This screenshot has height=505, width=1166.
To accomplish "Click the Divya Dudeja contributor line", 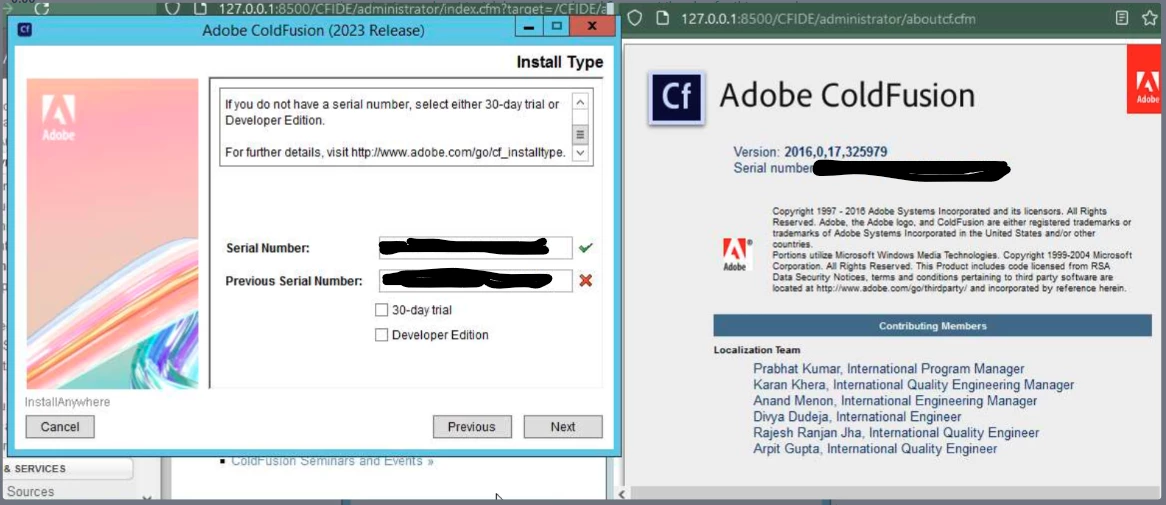I will point(857,417).
